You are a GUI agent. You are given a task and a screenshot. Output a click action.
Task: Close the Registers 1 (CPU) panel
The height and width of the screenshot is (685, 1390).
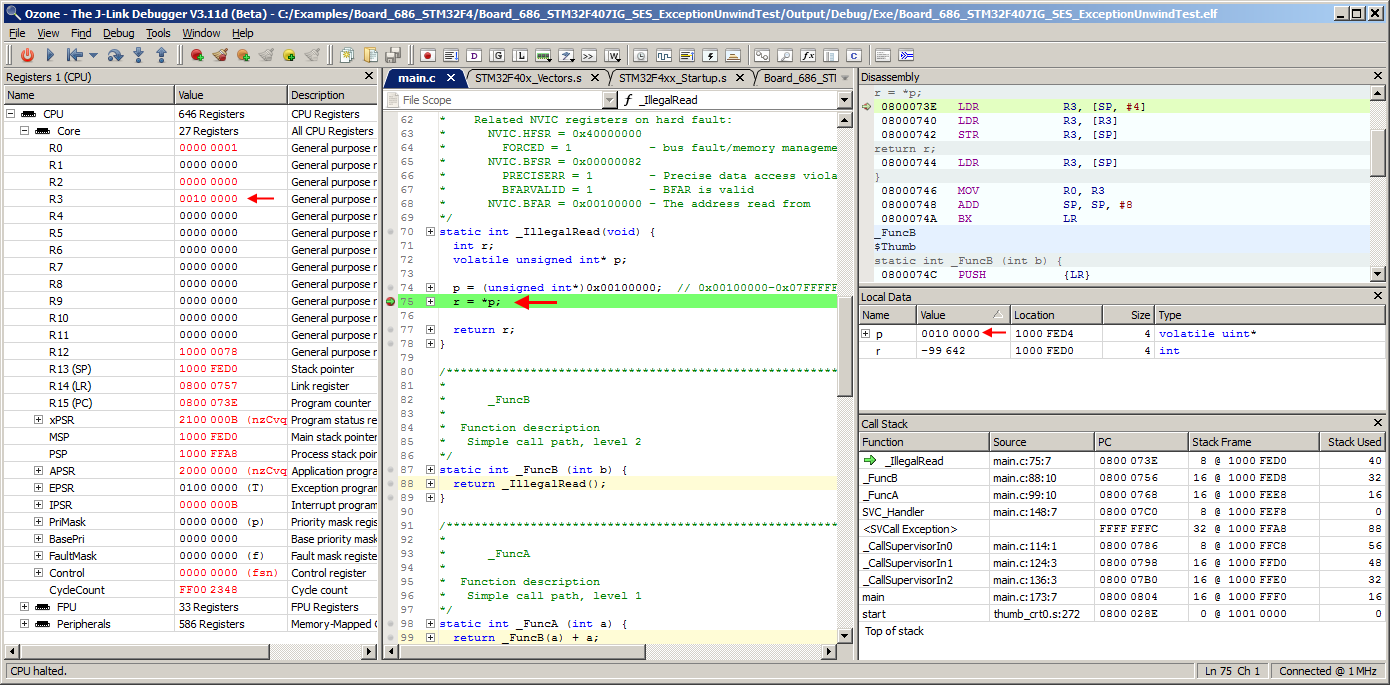pos(369,77)
